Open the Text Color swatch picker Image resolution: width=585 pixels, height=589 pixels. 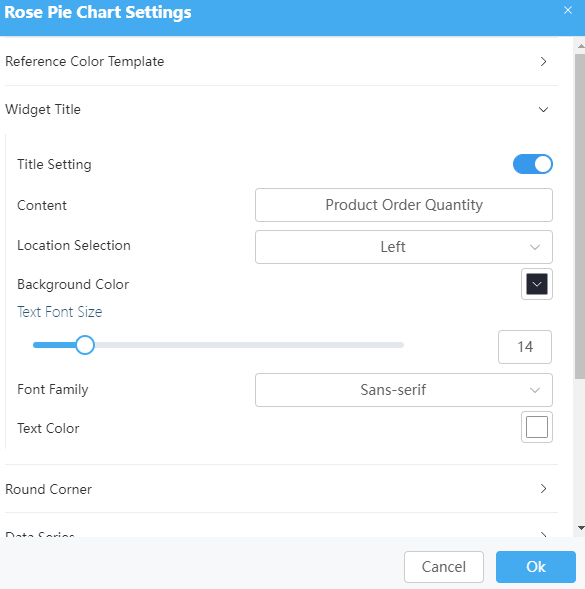click(537, 427)
